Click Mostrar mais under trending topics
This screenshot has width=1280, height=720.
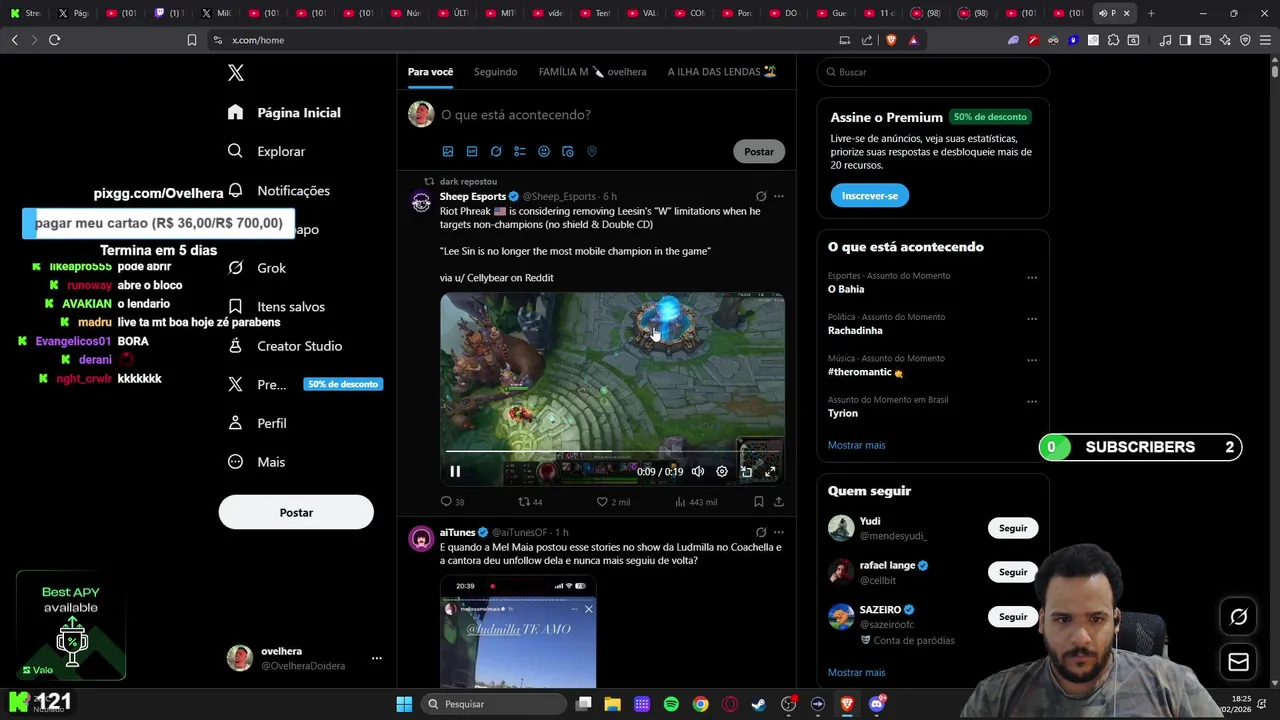tap(857, 445)
